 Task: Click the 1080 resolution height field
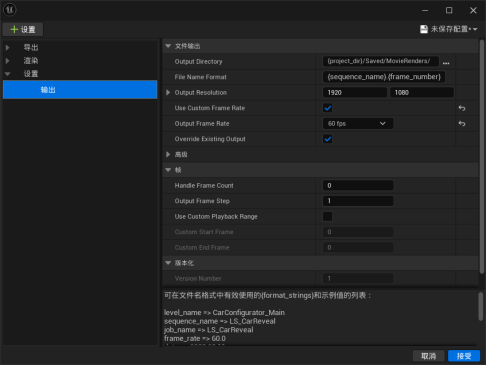coord(422,92)
